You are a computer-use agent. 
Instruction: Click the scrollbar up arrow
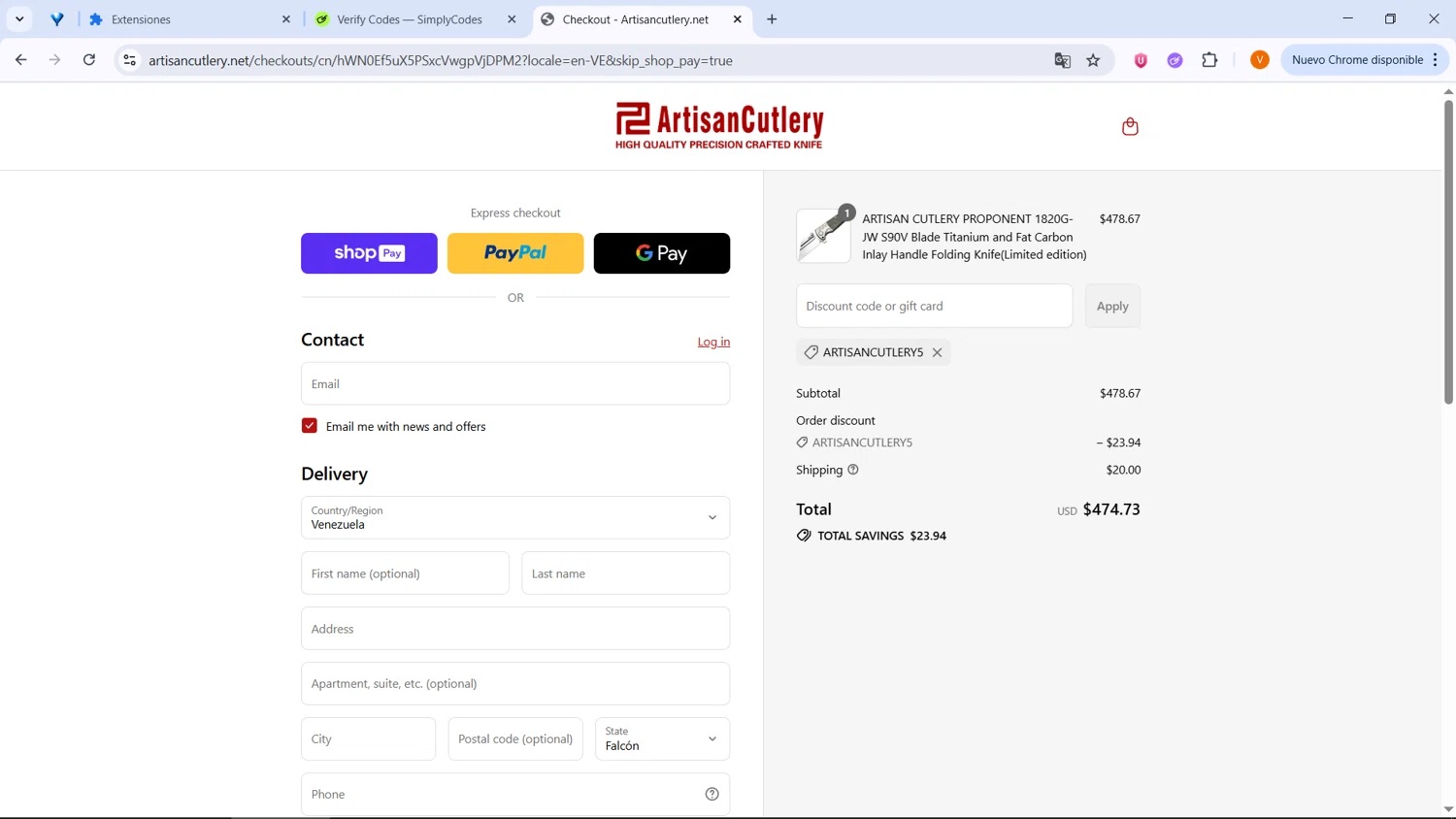1448,91
